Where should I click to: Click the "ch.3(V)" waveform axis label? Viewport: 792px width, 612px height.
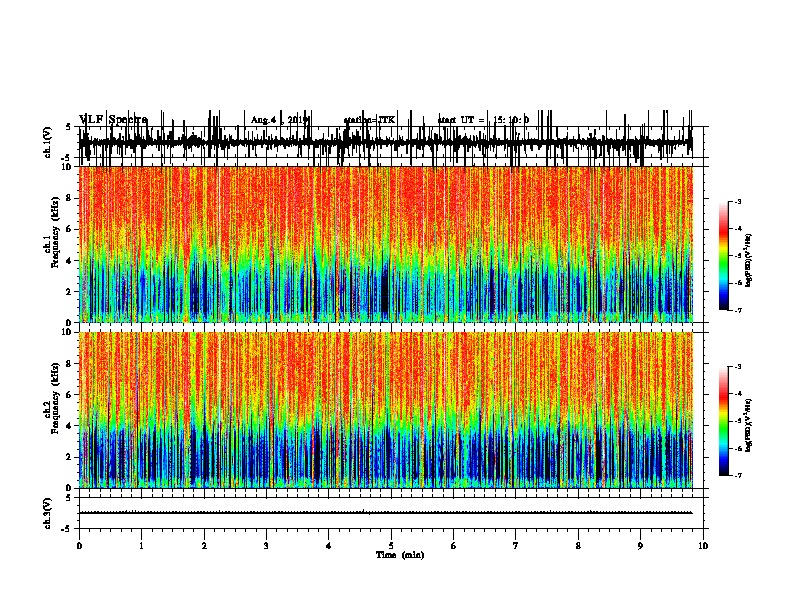[x=48, y=513]
